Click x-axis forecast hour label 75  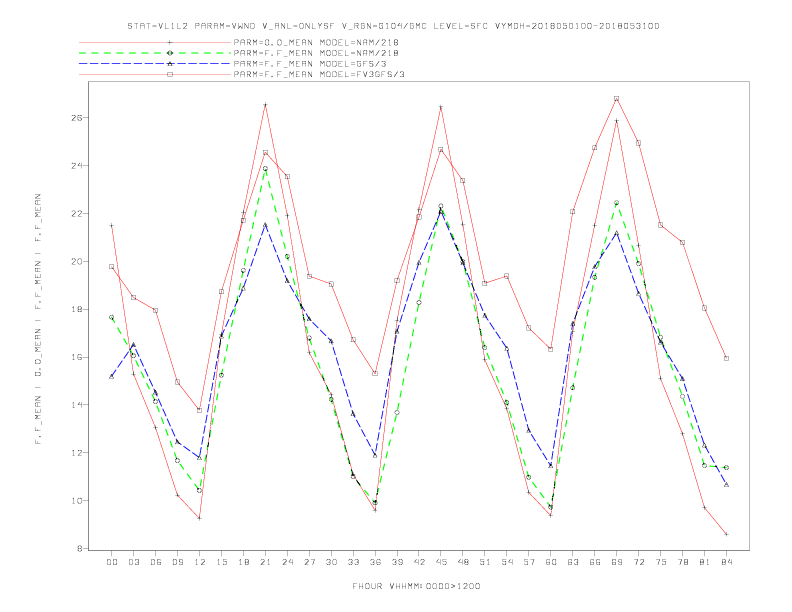[661, 562]
